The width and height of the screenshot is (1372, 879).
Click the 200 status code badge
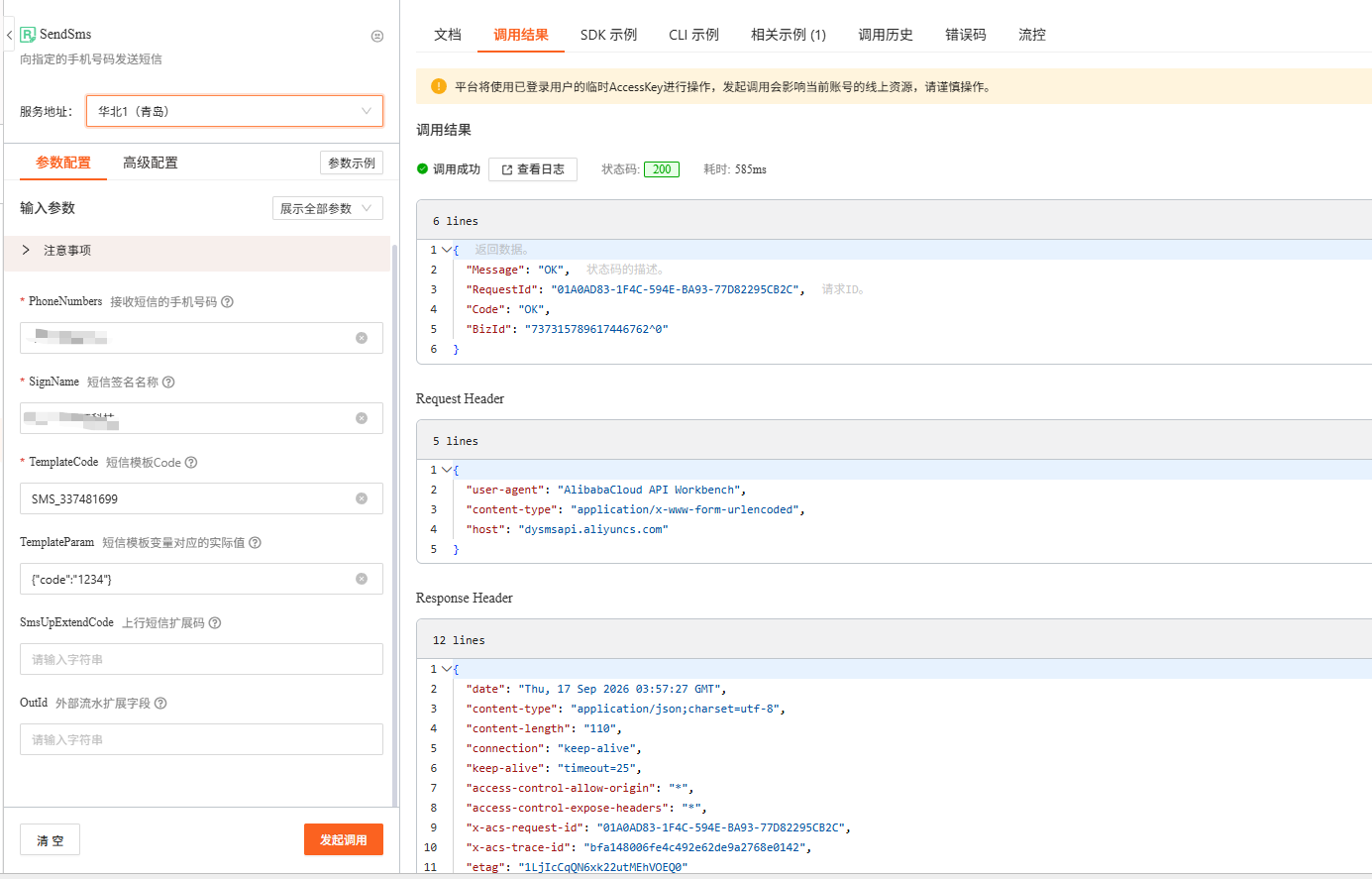(x=662, y=169)
